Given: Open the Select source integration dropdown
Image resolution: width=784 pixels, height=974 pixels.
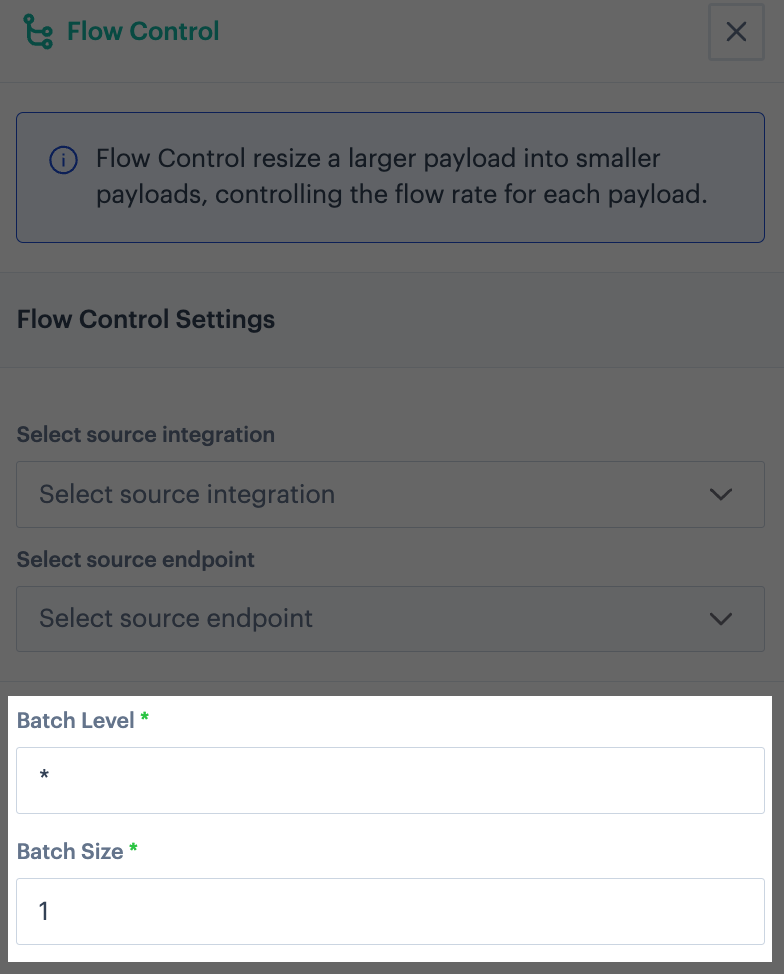Looking at the screenshot, I should (390, 494).
